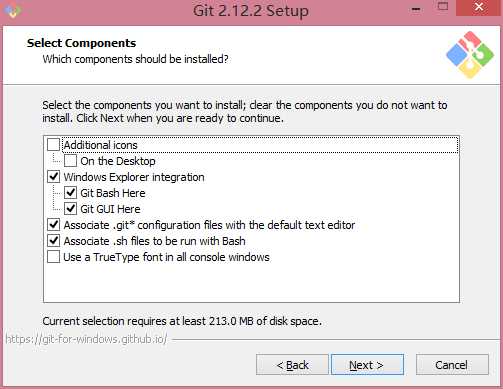Click the Git setup title bar icon
This screenshot has width=503, height=389.
[x=13, y=11]
